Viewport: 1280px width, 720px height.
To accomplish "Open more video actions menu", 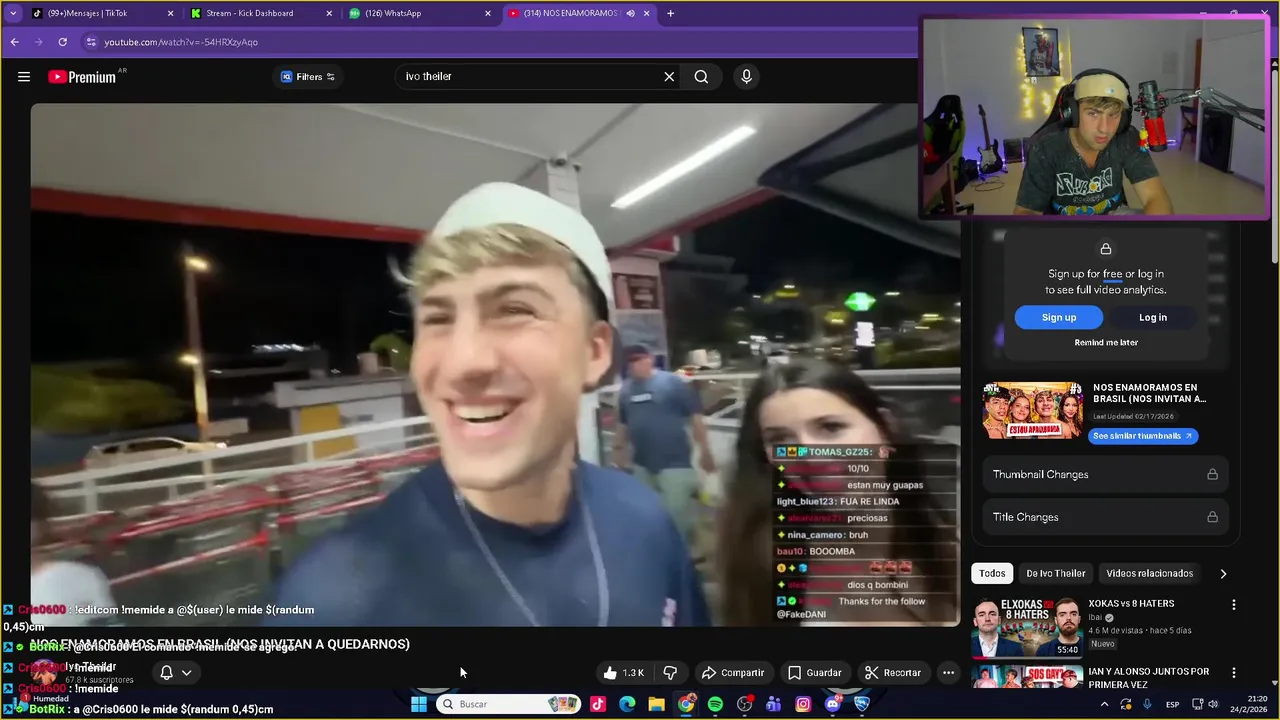I will pyautogui.click(x=948, y=673).
